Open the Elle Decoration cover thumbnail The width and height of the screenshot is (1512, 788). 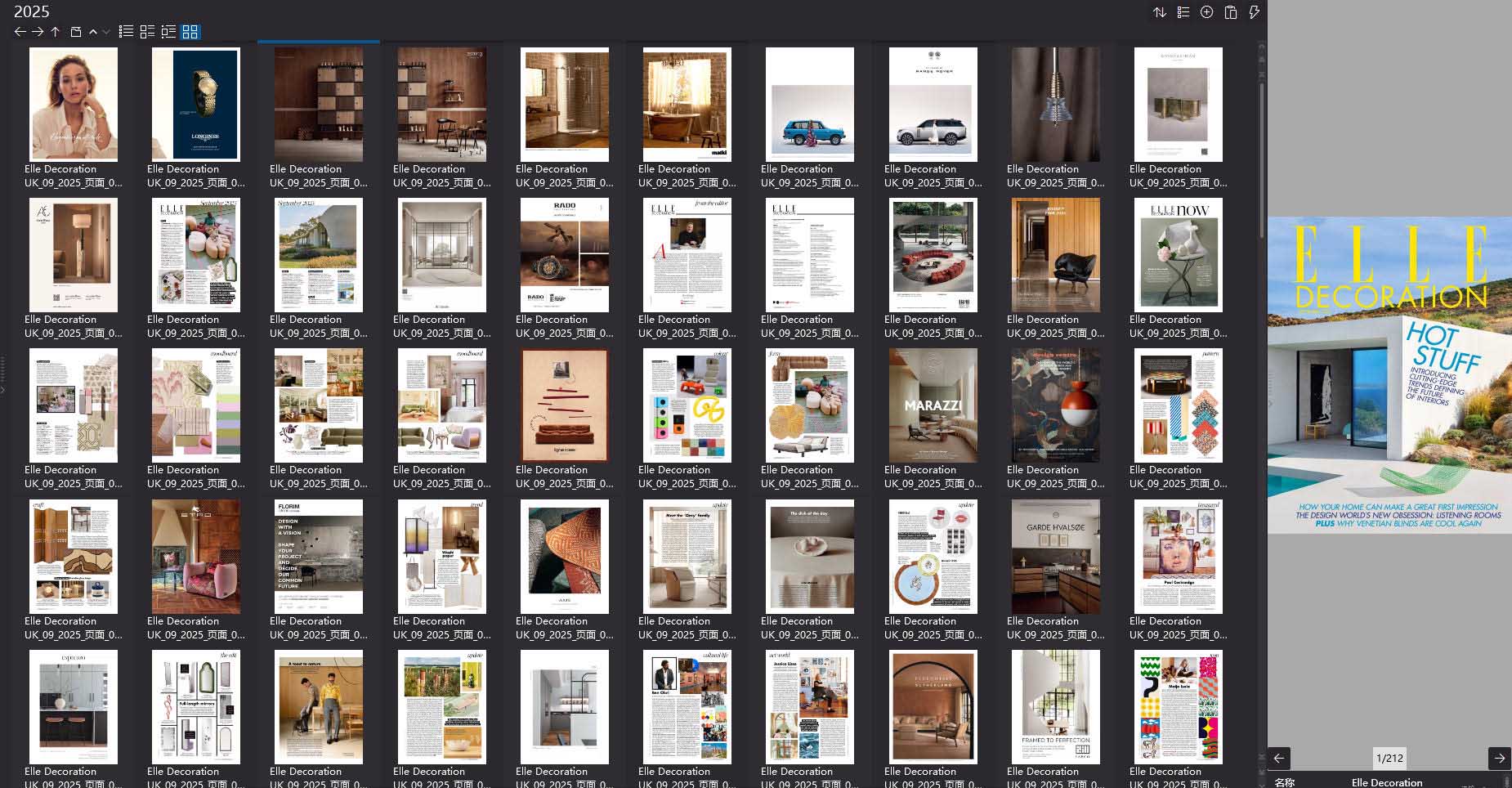point(1389,376)
